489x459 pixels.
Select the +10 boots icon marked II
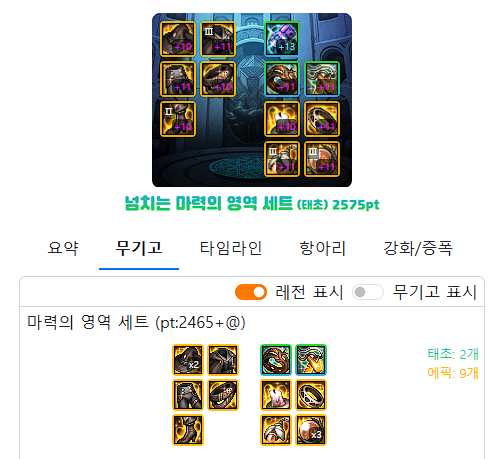(178, 119)
